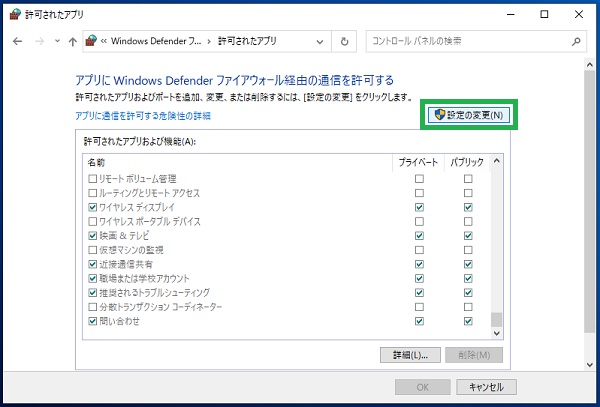Click app list scrollbar down arrow

click(x=496, y=333)
